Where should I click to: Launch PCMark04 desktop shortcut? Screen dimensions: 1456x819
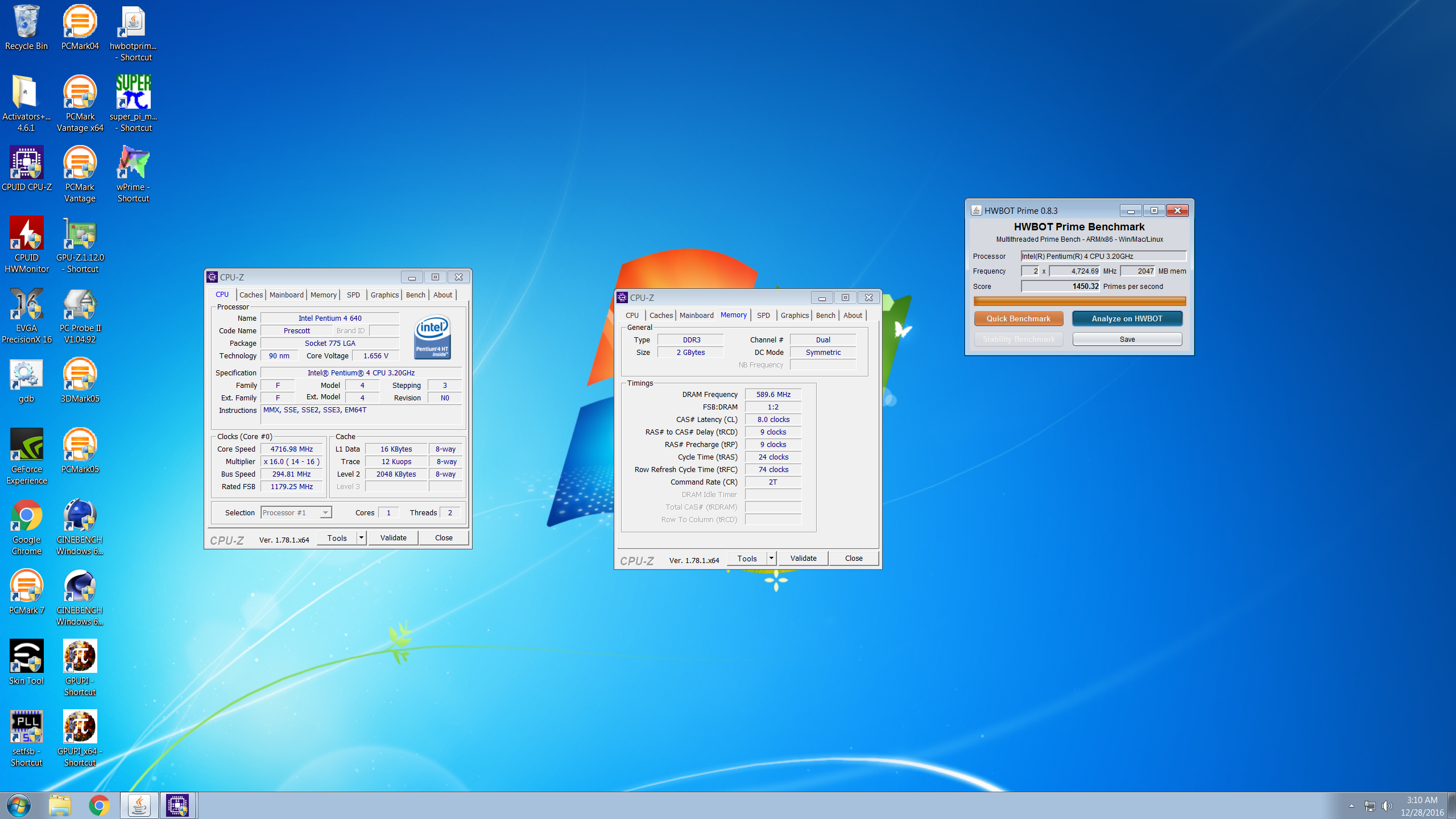pyautogui.click(x=80, y=28)
